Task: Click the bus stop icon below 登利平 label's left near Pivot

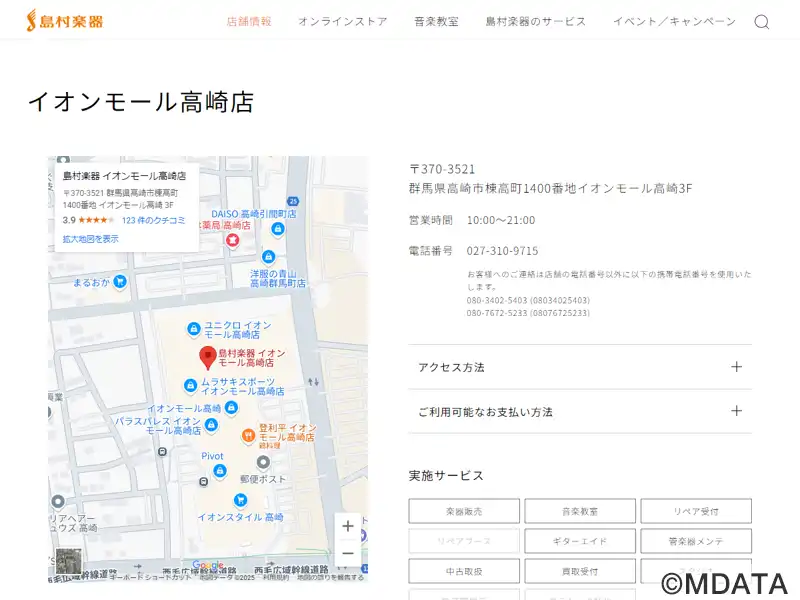Action: [204, 482]
